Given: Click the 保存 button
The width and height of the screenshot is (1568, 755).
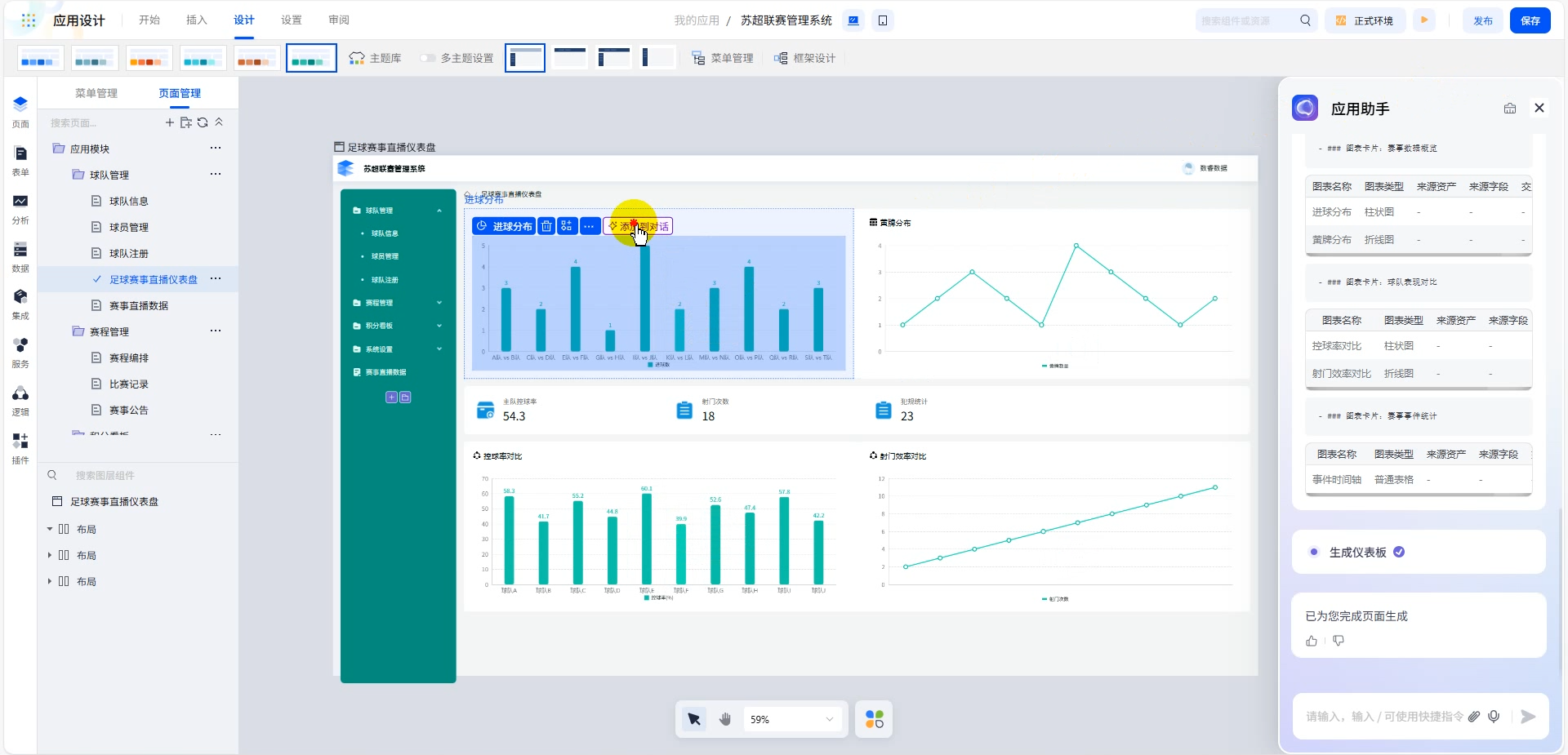Looking at the screenshot, I should pyautogui.click(x=1530, y=20).
